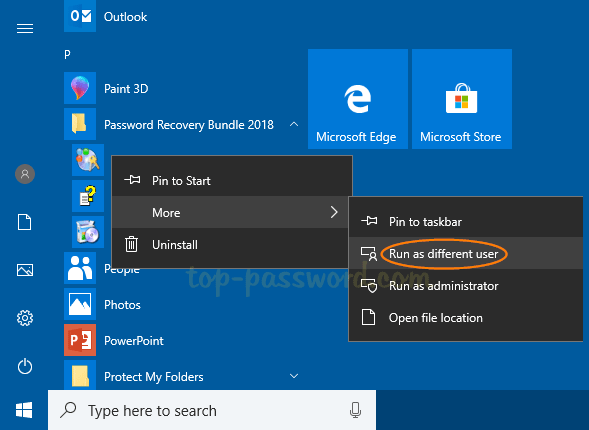Open Settings gear icon in Start sidebar
Viewport: 589px width, 430px height.
(25, 318)
